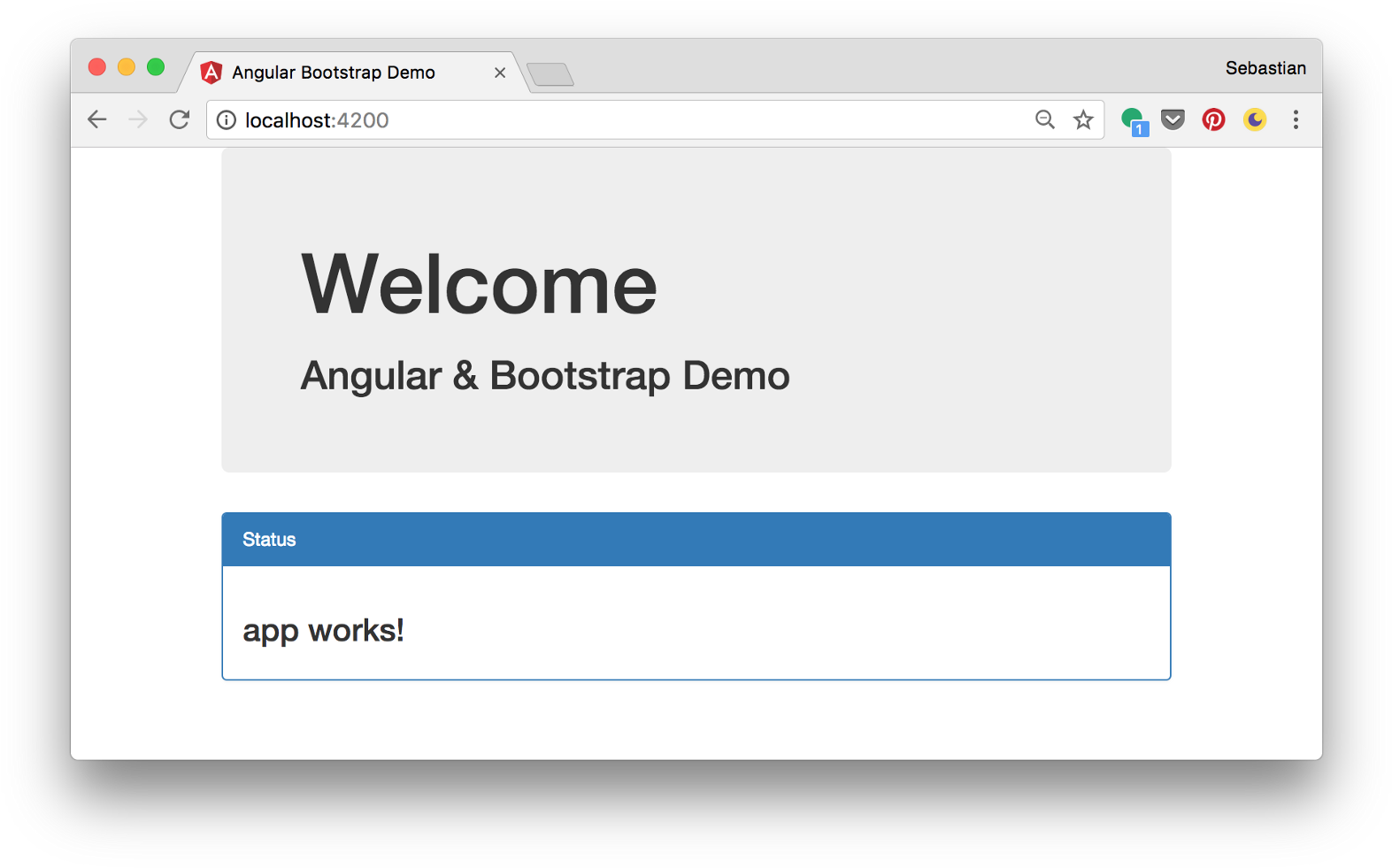Image resolution: width=1392 pixels, height=868 pixels.
Task: Maximize the window with the green button
Action: coord(156,67)
